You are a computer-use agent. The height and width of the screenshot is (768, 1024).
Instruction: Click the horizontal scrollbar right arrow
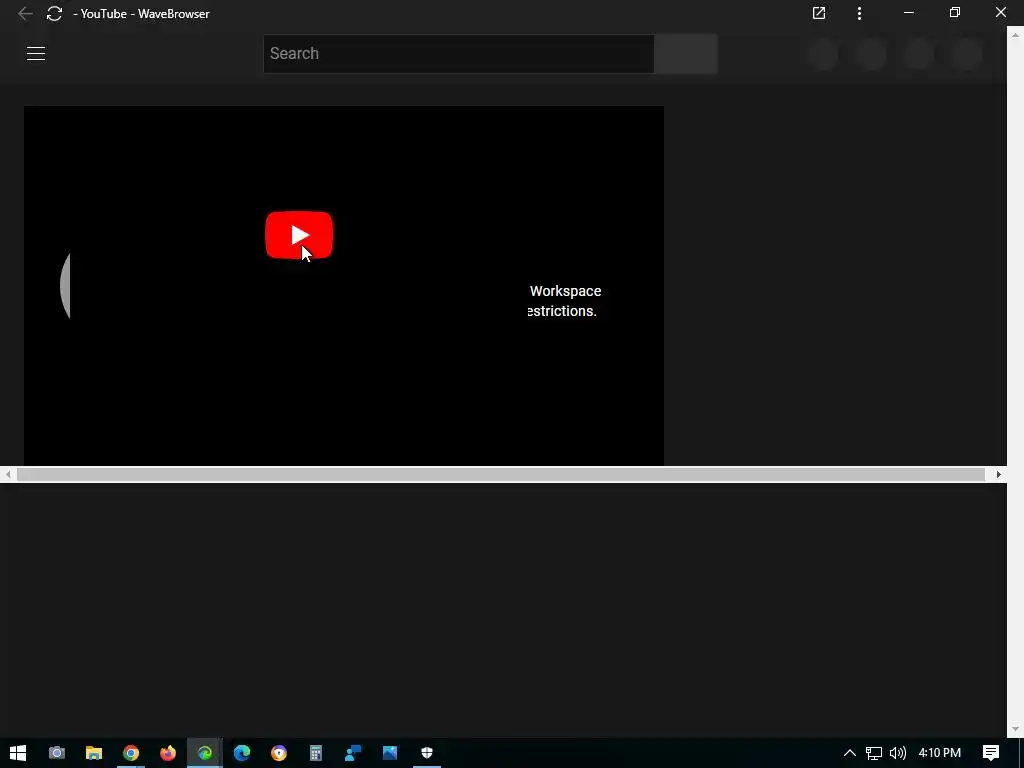tap(999, 475)
